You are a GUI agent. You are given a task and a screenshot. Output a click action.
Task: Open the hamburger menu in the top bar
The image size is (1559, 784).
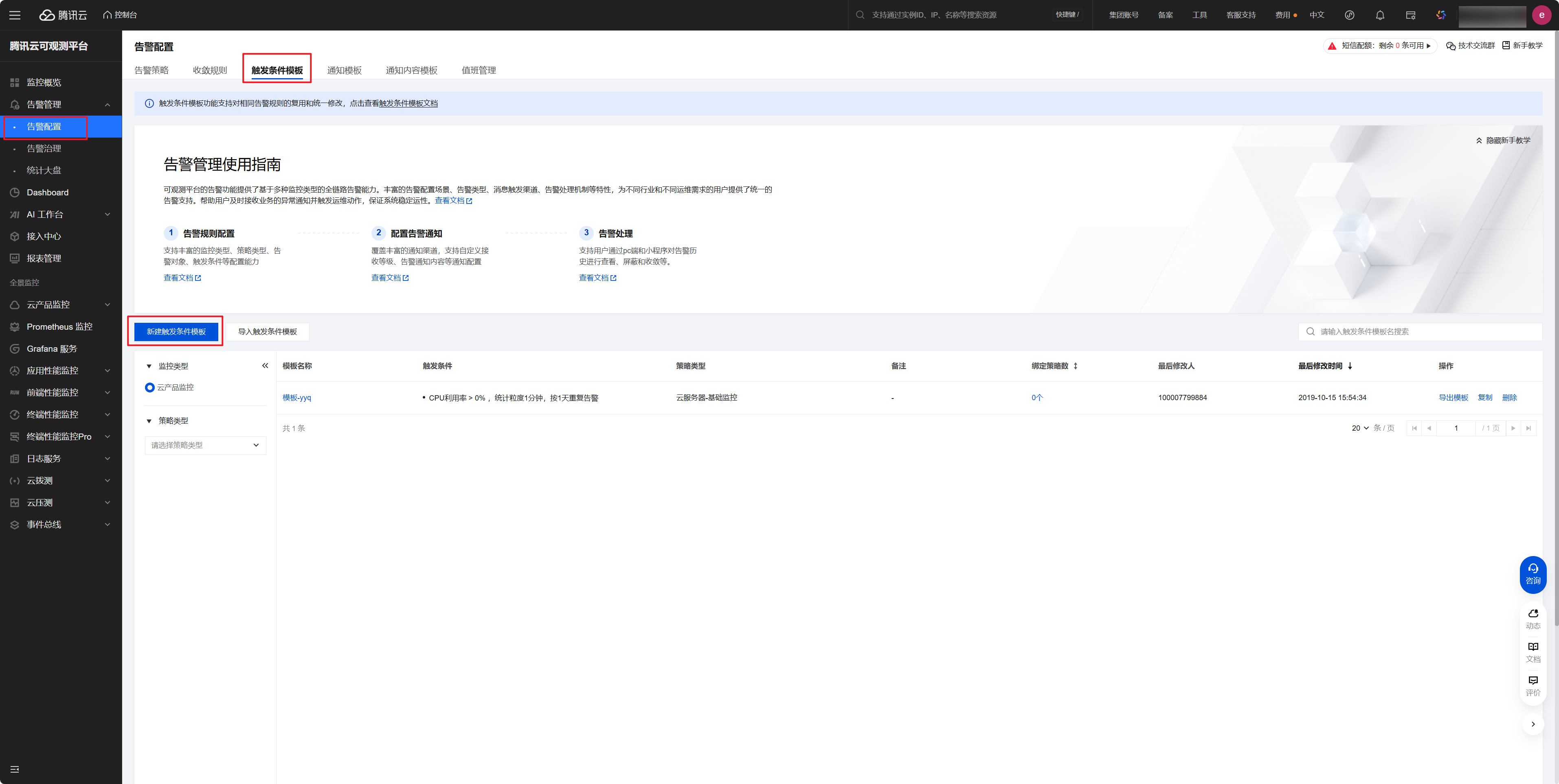tap(15, 15)
